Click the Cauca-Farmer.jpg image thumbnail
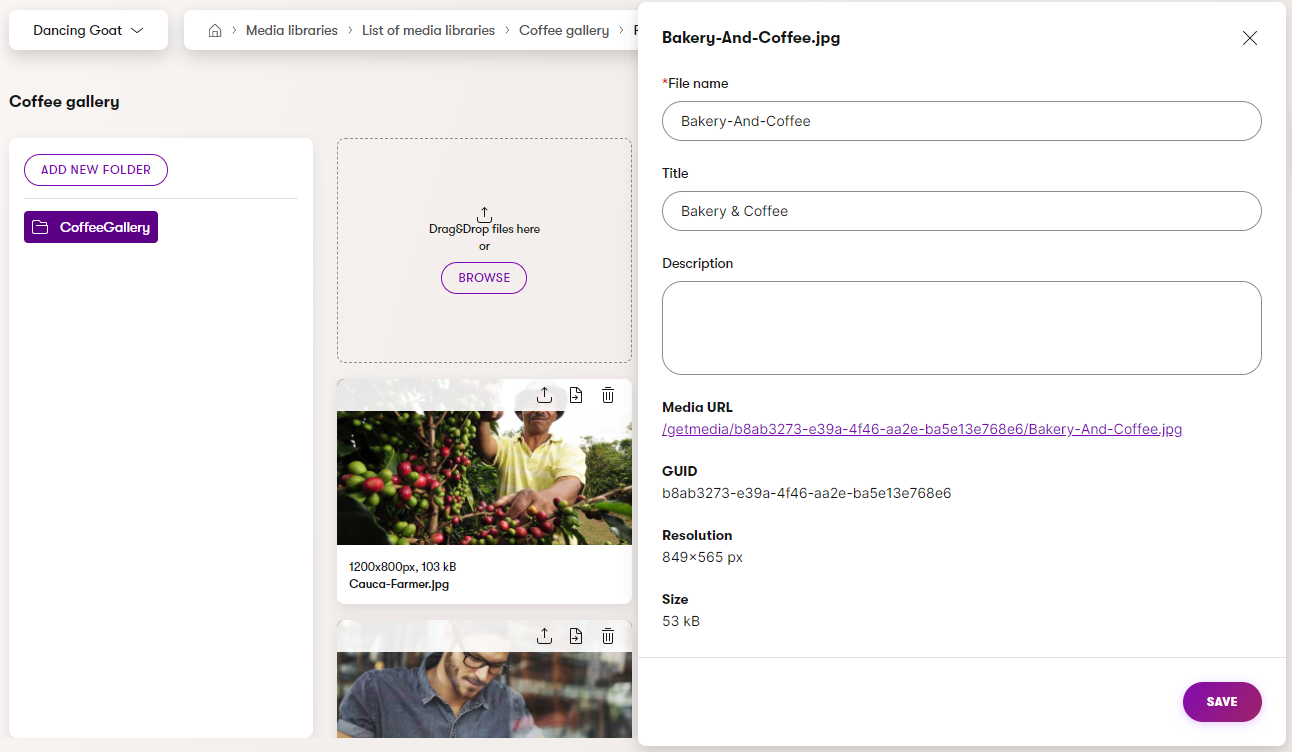Image resolution: width=1292 pixels, height=752 pixels. tap(484, 478)
